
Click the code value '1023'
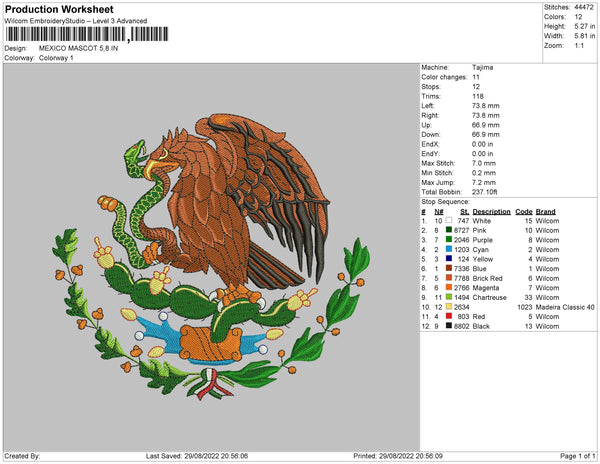coord(525,307)
